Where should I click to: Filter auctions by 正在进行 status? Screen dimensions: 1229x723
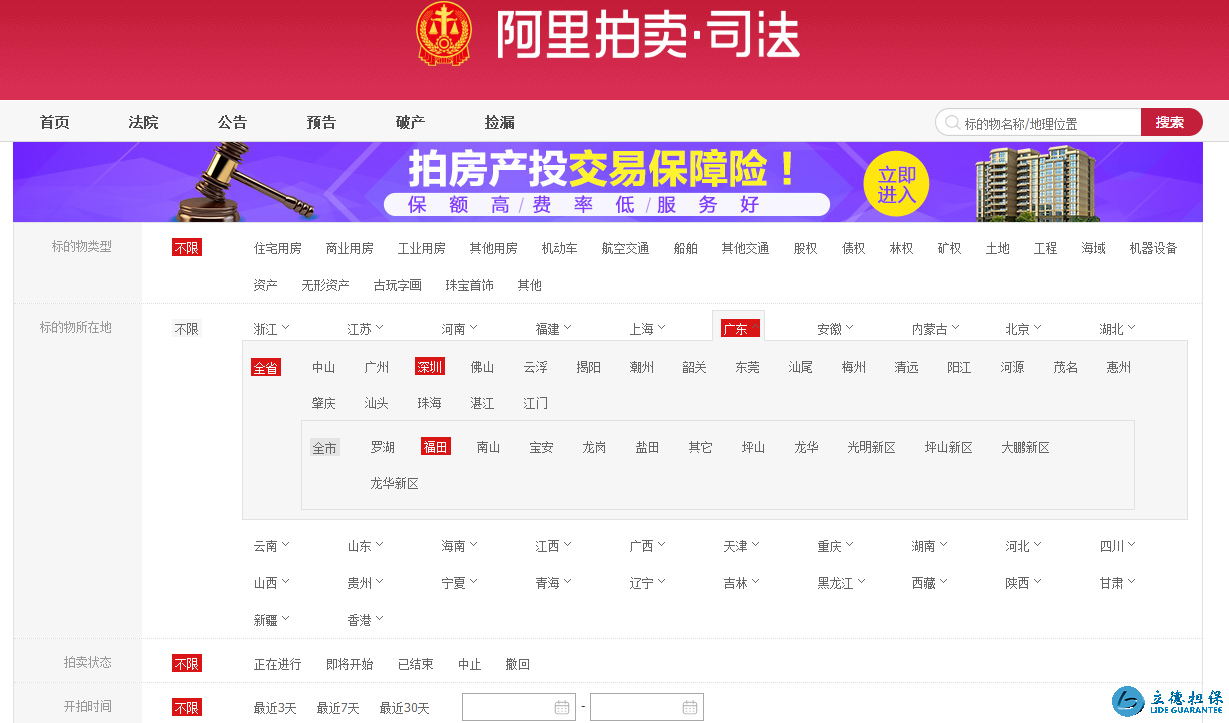(278, 664)
